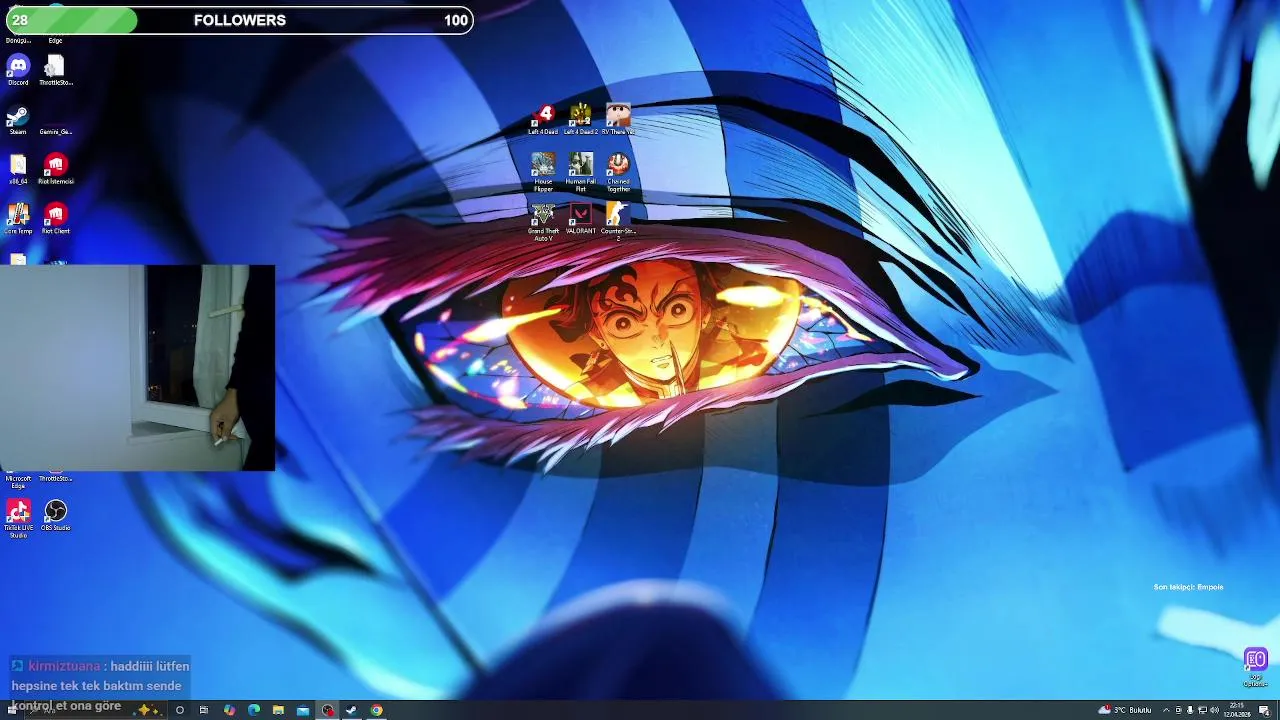Viewport: 1280px width, 720px height.
Task: Launch the Human Fall Flat shortcut
Action: 580,172
